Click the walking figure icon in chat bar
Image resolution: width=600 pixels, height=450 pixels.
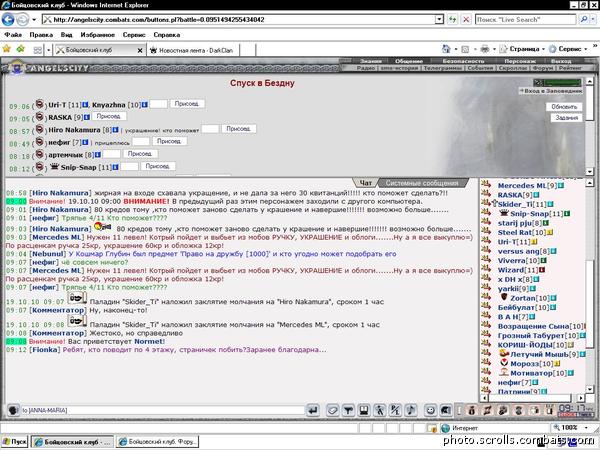point(379,410)
